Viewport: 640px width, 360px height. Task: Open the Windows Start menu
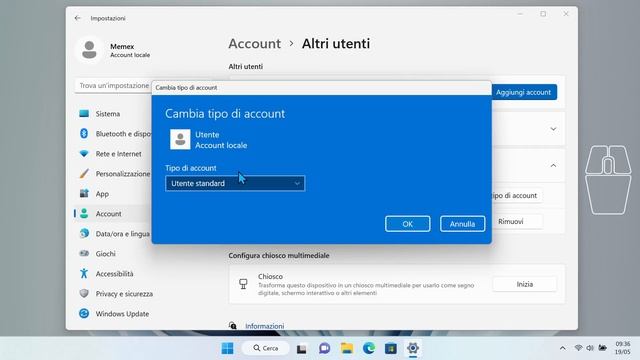[x=227, y=348]
